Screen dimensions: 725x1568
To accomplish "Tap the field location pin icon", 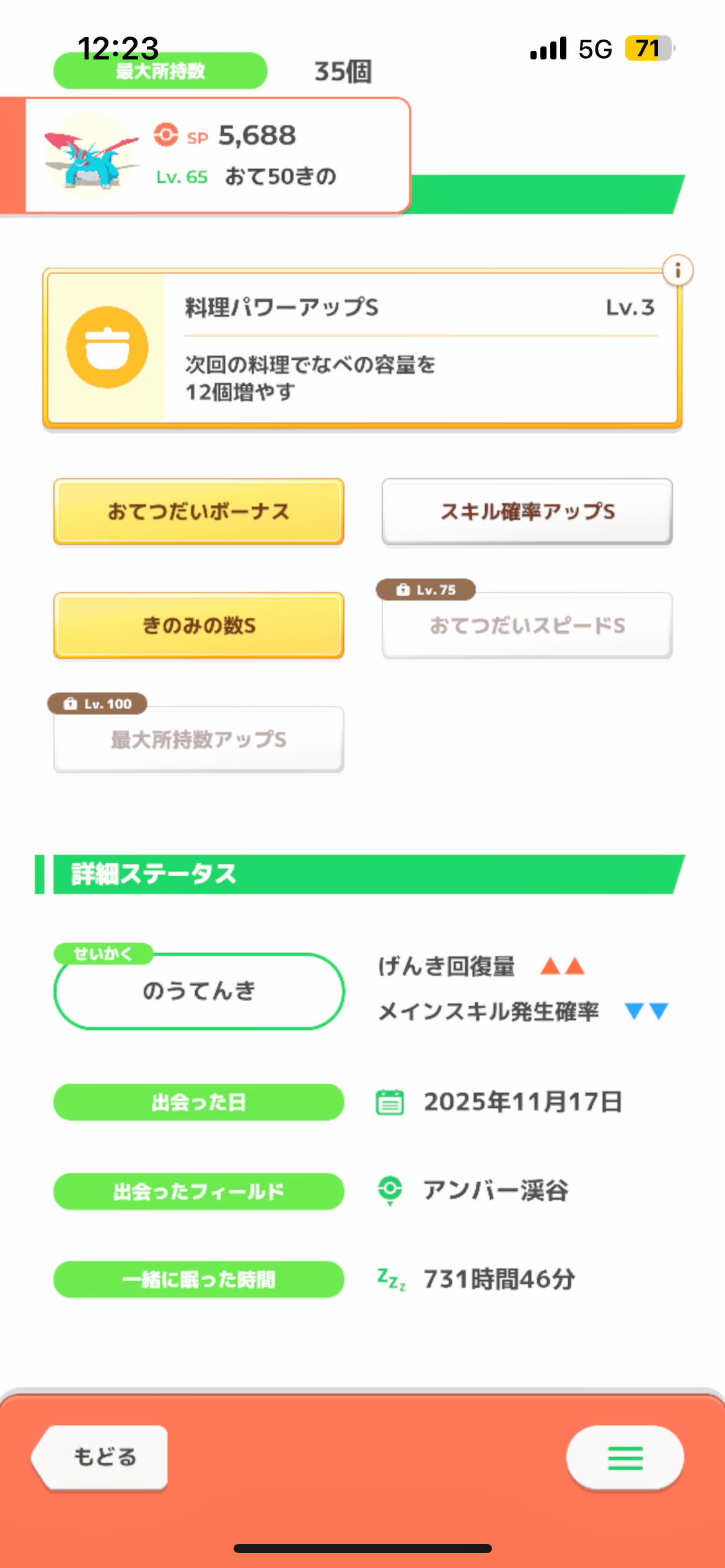I will [x=390, y=1190].
